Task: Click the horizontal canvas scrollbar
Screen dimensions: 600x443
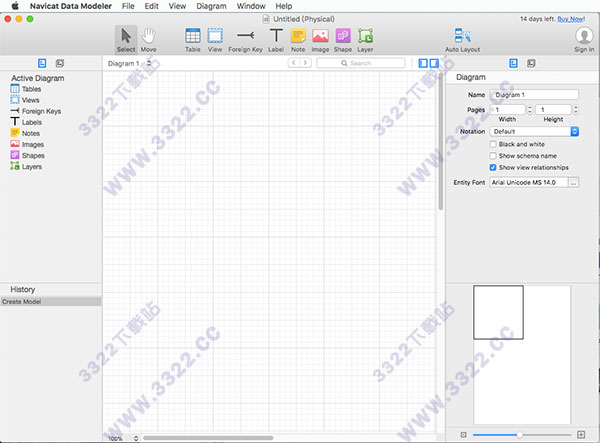Action: [x=208, y=438]
